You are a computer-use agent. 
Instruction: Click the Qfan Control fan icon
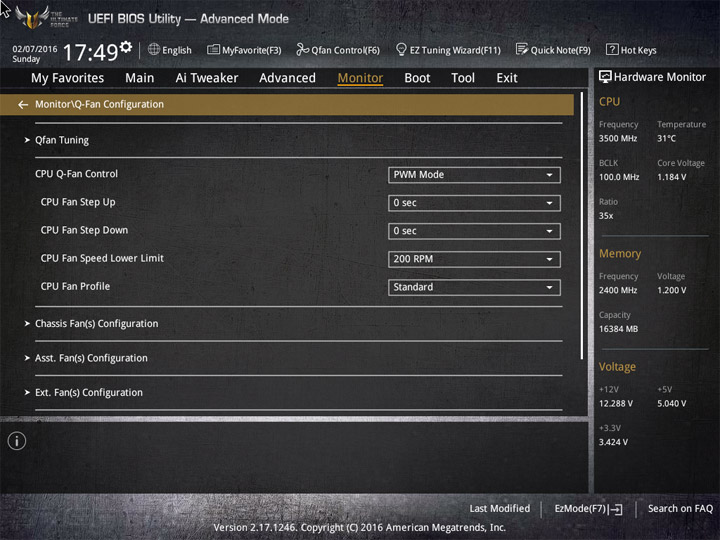pyautogui.click(x=302, y=49)
